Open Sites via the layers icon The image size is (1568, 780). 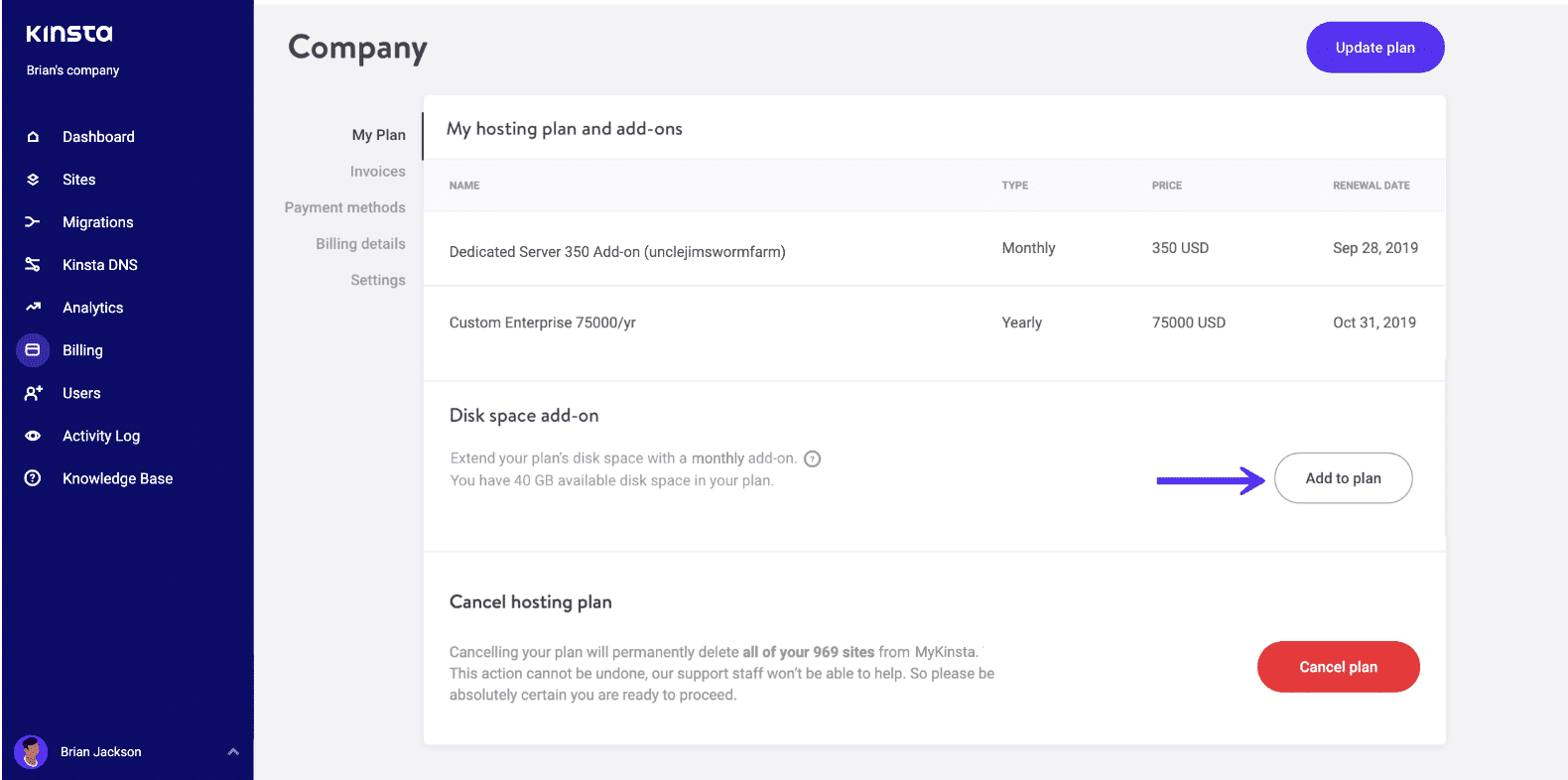coord(33,180)
